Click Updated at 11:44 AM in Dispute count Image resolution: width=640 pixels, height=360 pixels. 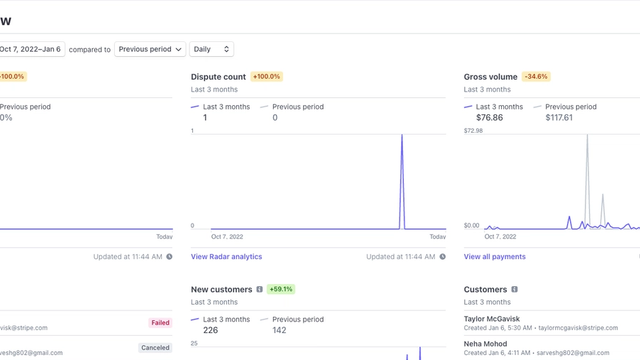click(x=400, y=257)
